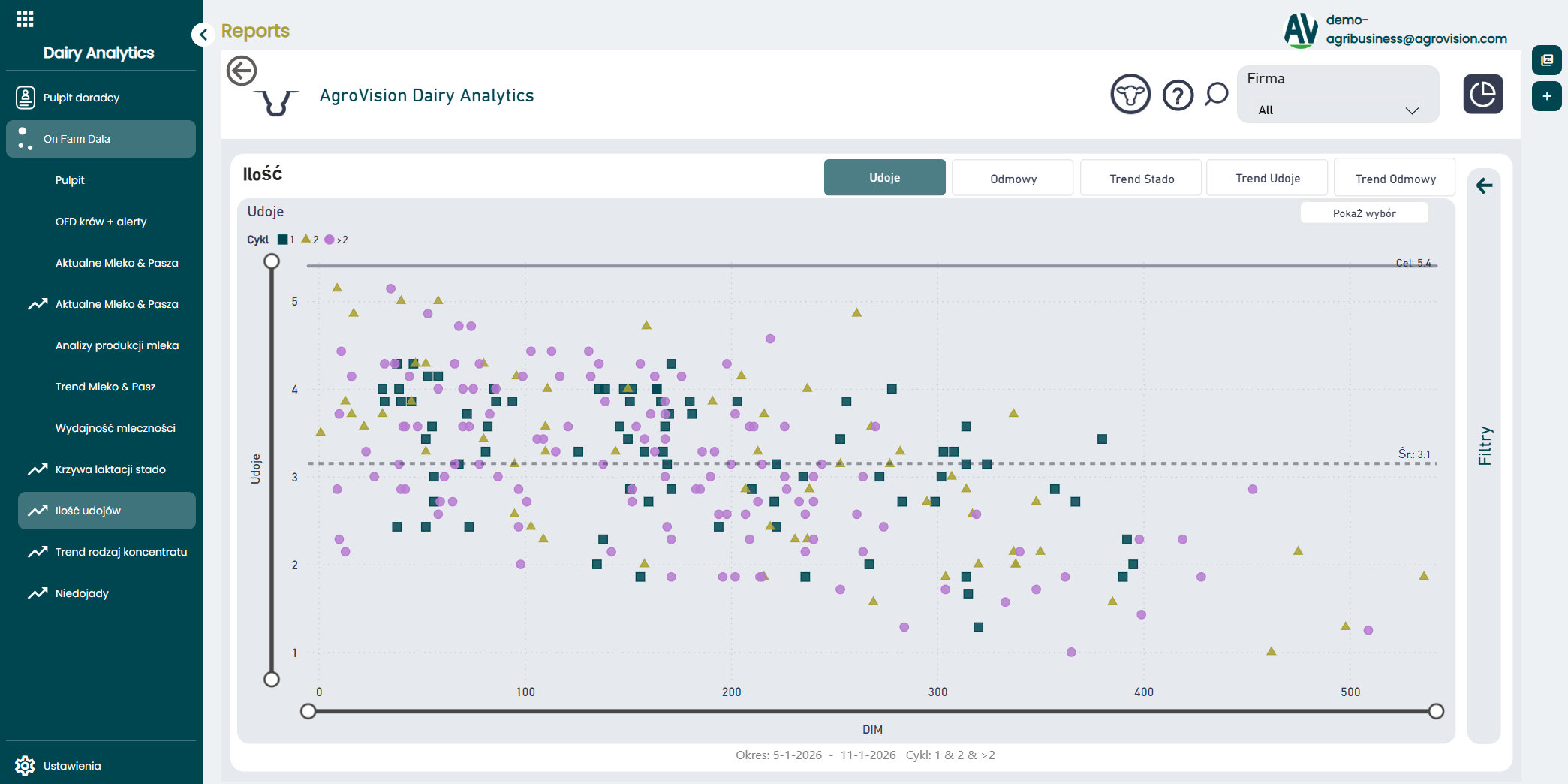Click the DIM range slider right handle
This screenshot has height=784, width=1568.
[x=1435, y=711]
